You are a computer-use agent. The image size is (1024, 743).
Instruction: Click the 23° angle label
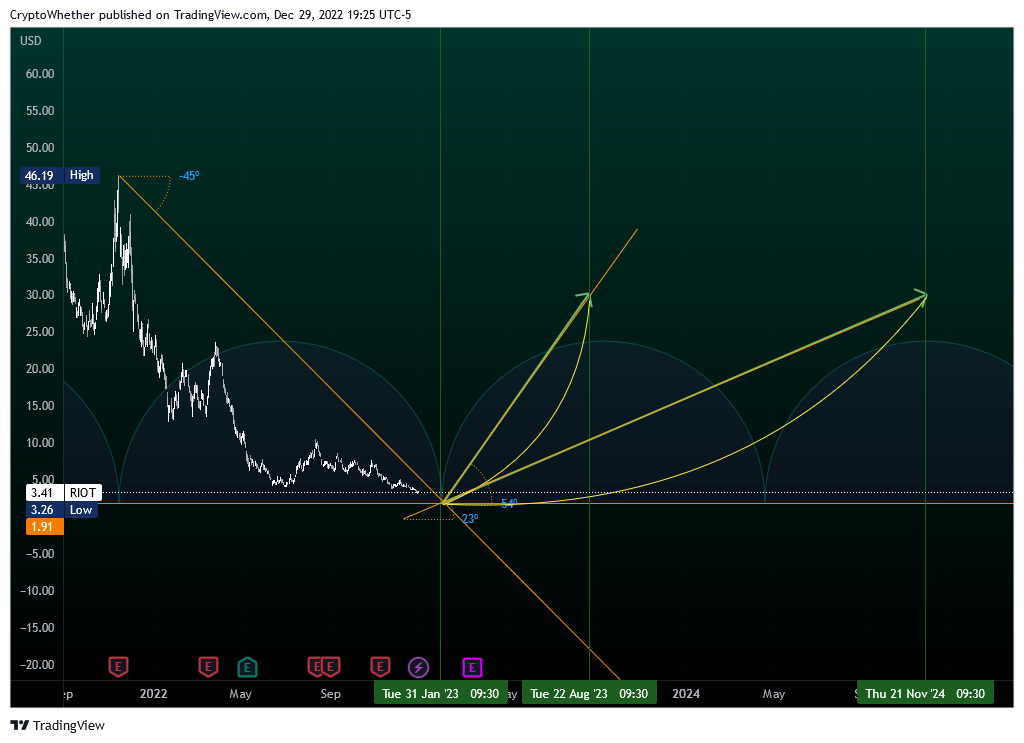click(470, 518)
